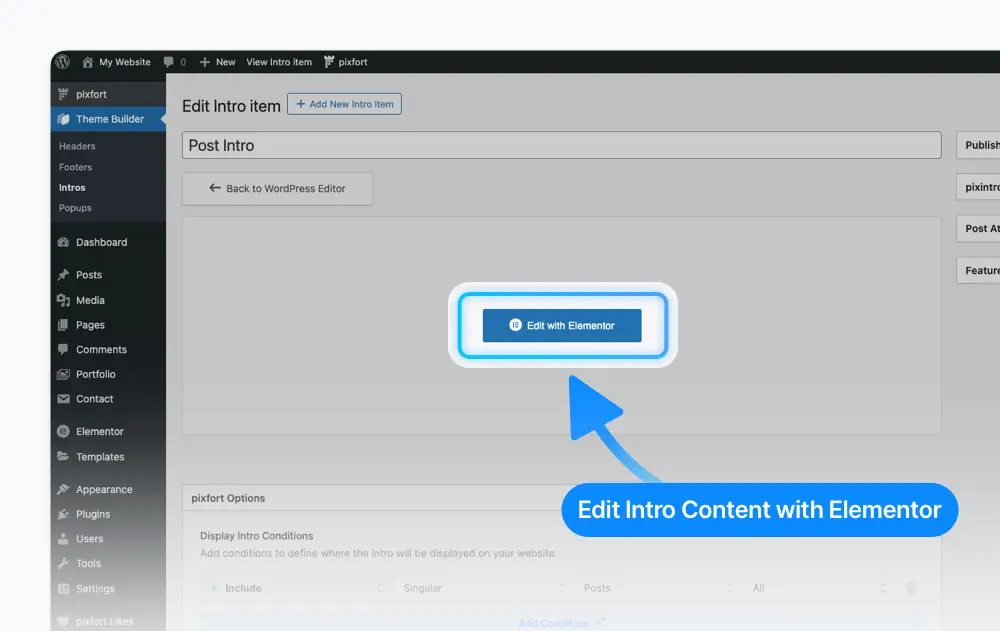This screenshot has height=631, width=1000.
Task: Click Add New Intro Item button
Action: point(344,104)
